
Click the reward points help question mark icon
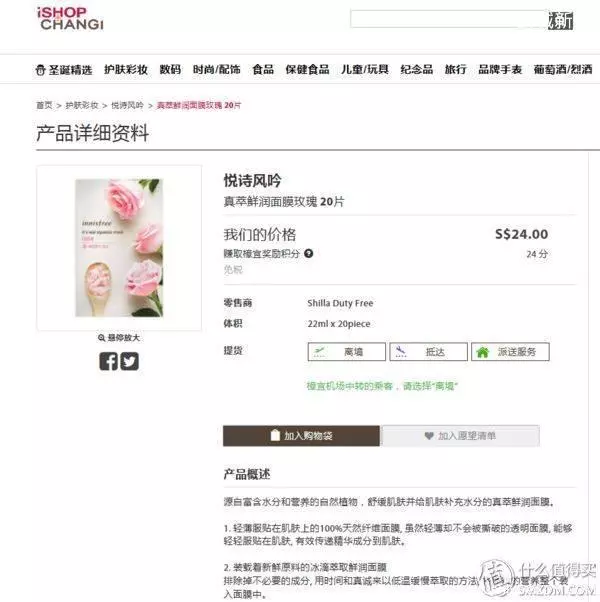309,253
